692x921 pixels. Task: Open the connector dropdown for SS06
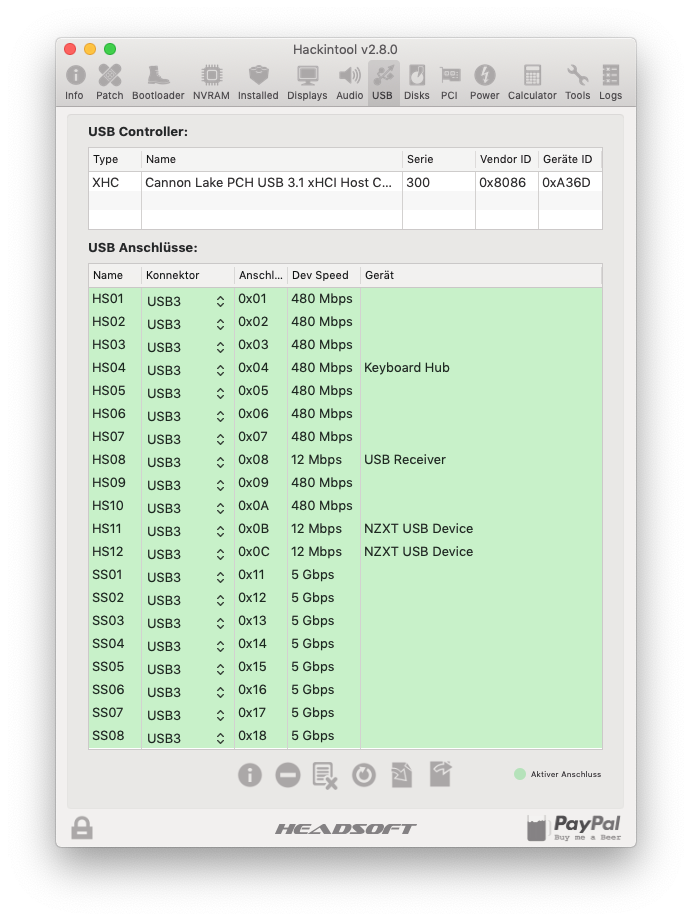[186, 692]
